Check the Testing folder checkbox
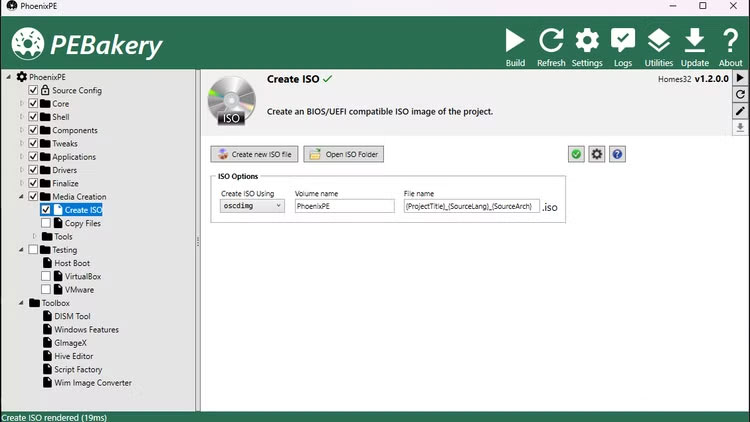The width and height of the screenshot is (750, 422). pyautogui.click(x=33, y=250)
